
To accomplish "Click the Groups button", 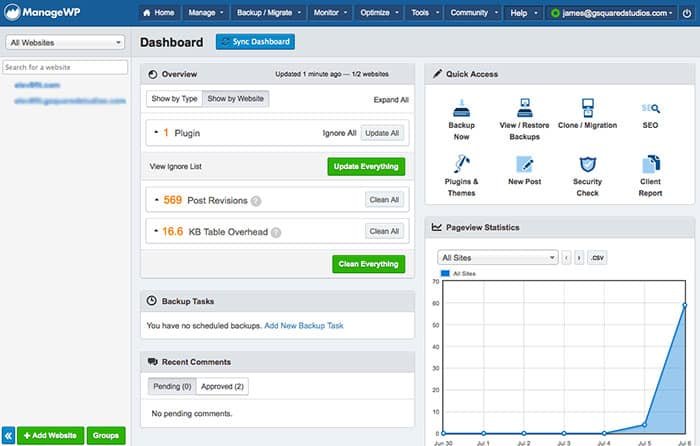I will (106, 435).
